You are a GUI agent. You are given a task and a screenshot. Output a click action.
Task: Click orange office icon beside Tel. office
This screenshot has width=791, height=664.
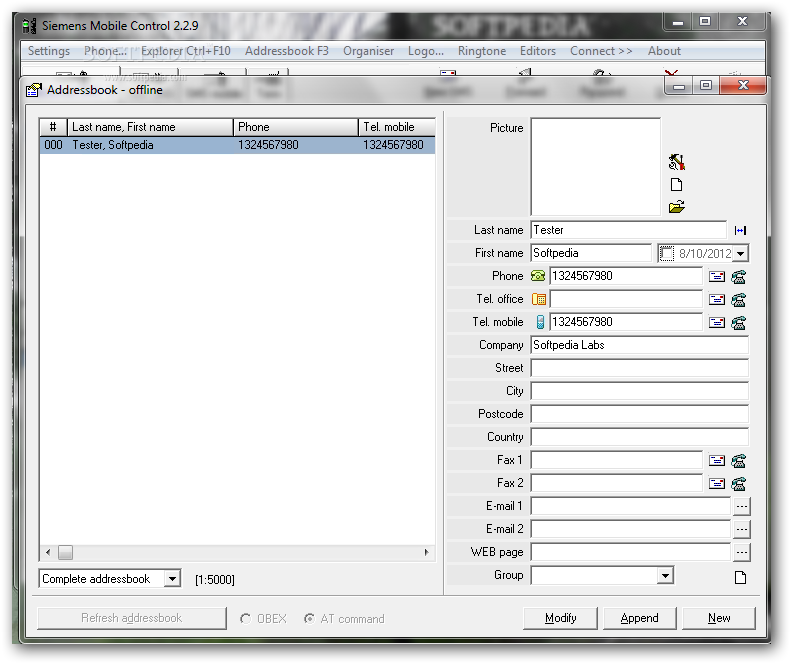538,299
